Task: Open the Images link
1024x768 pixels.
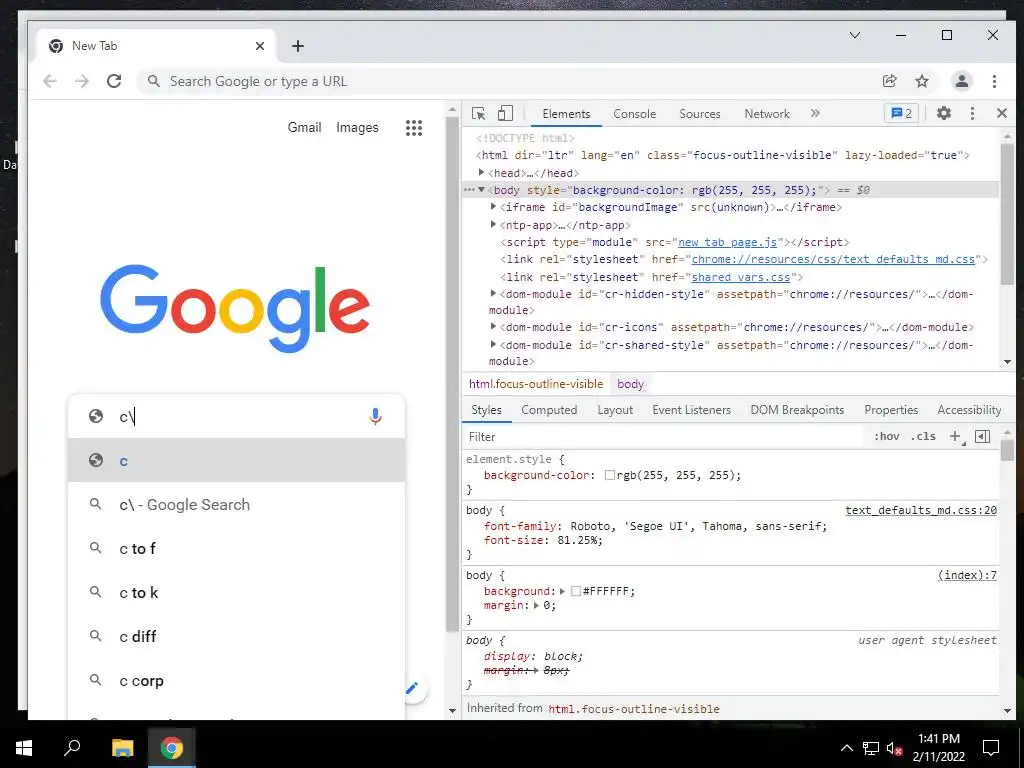Action: [357, 127]
